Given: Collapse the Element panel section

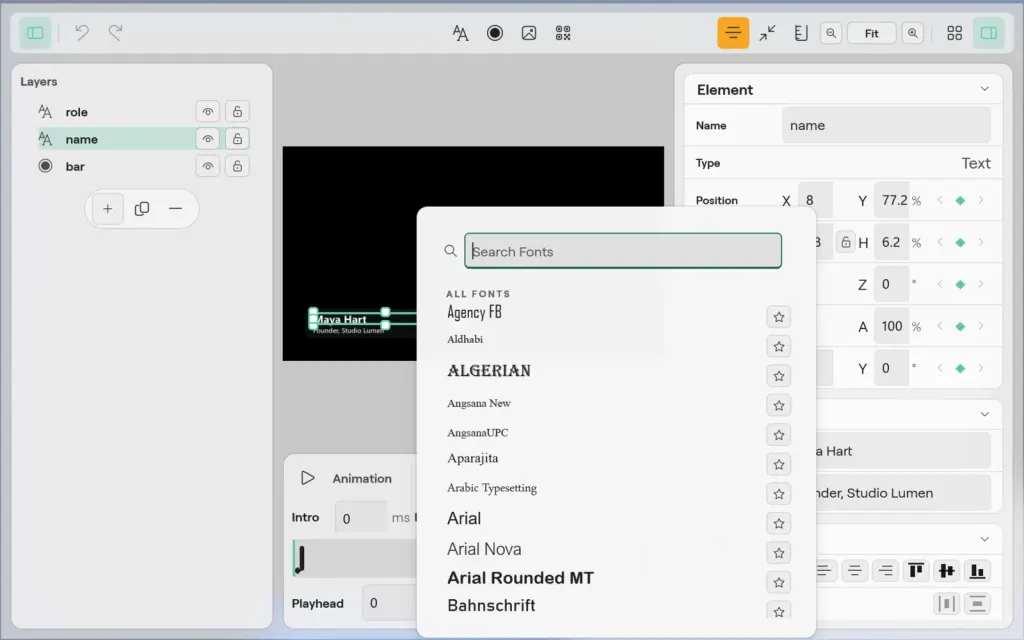Looking at the screenshot, I should coord(984,89).
